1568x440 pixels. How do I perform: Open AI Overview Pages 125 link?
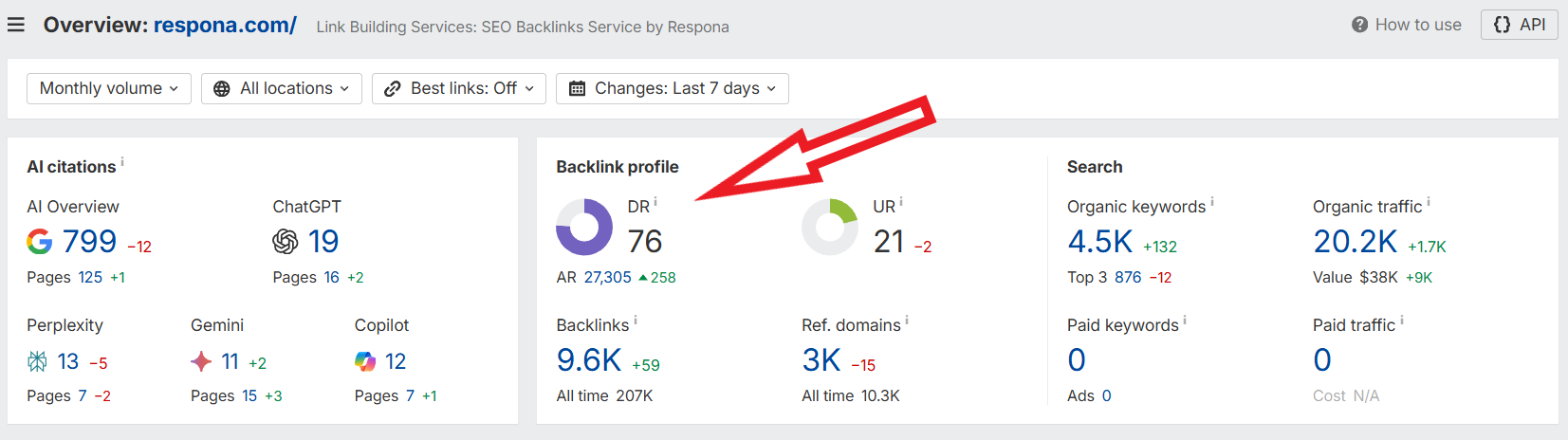click(90, 277)
